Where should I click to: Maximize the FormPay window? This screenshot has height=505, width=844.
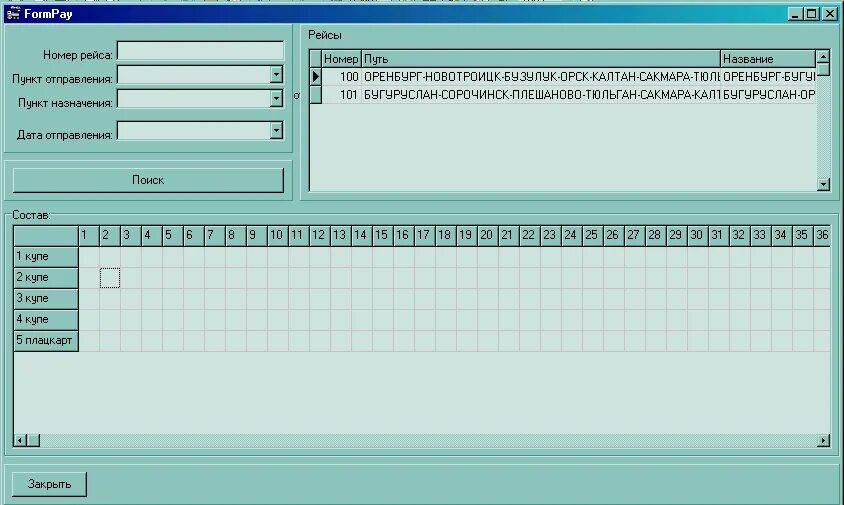click(x=812, y=14)
